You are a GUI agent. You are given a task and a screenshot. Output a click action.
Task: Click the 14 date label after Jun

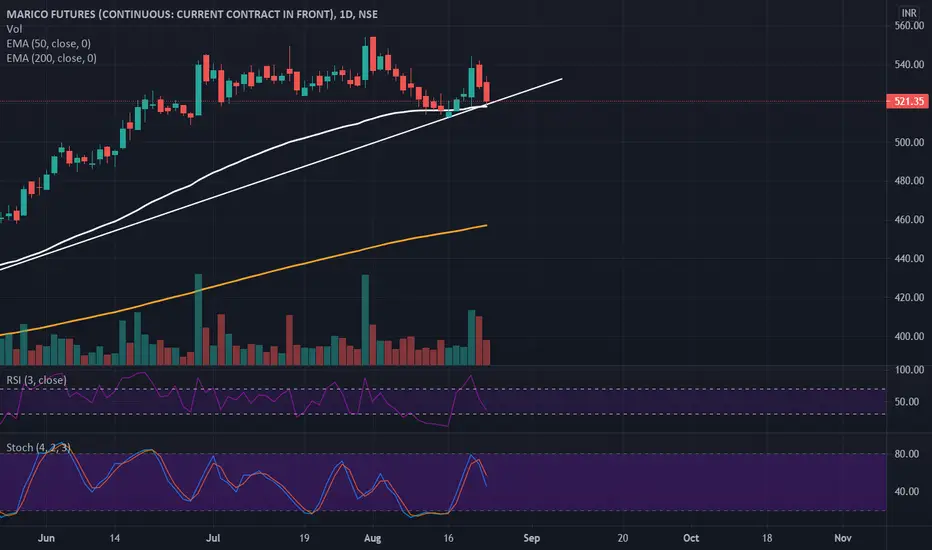click(x=114, y=538)
